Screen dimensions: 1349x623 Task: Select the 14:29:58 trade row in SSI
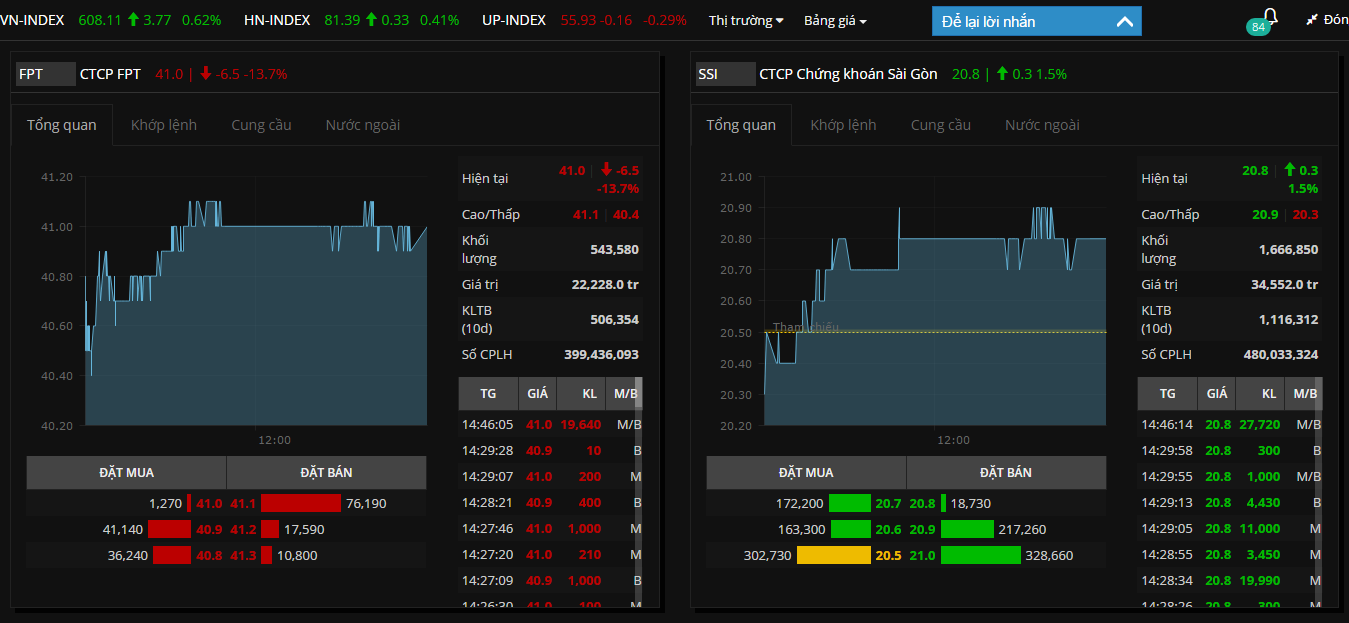[x=1230, y=450]
